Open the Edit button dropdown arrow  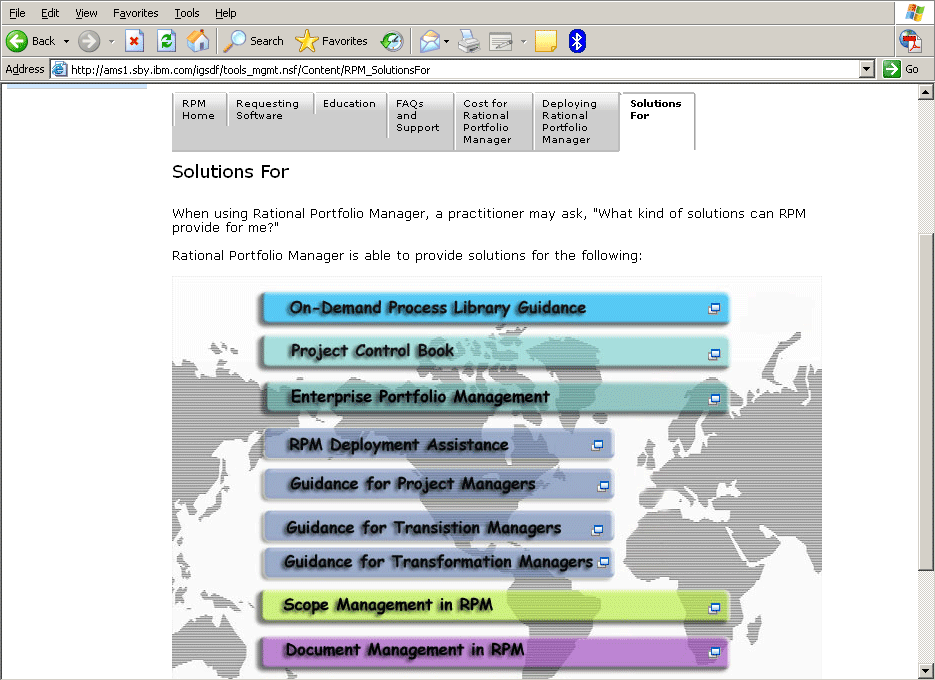[524, 41]
